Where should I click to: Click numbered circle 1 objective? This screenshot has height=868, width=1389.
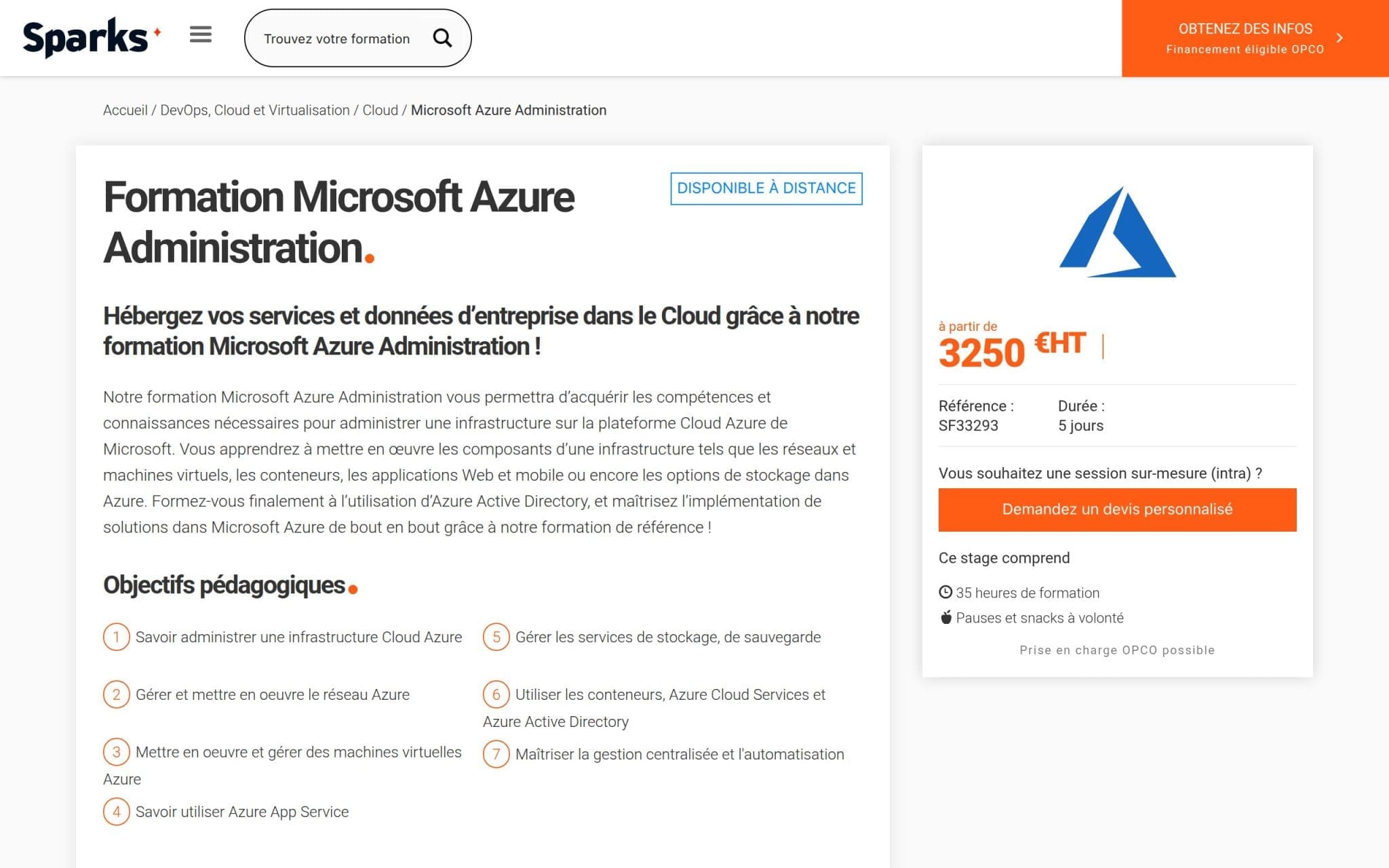click(117, 637)
